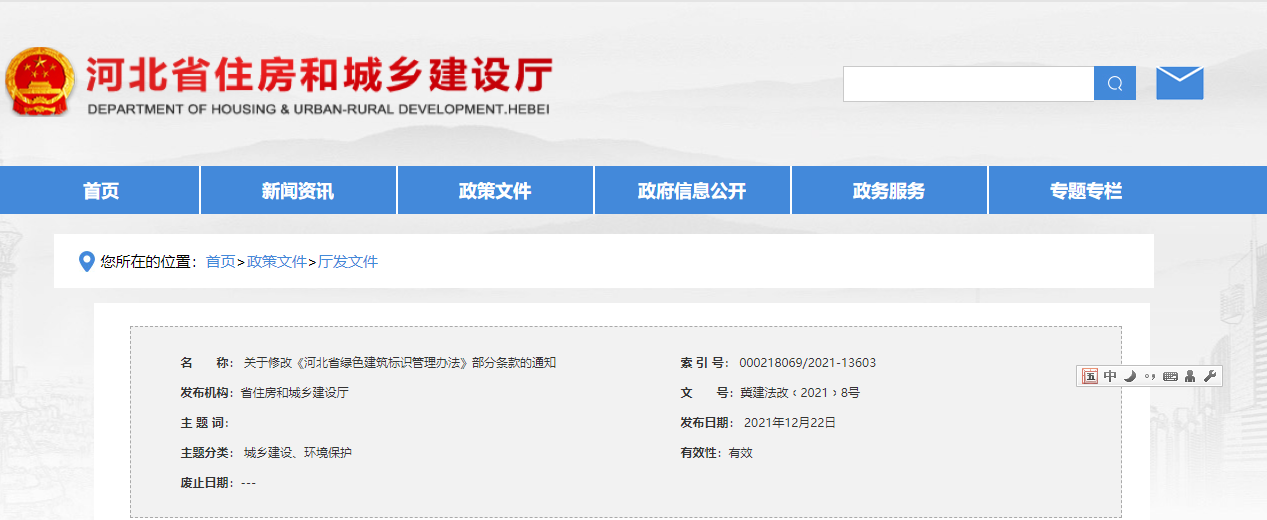
Task: Open IME settings wrench icon
Action: 1210,376
